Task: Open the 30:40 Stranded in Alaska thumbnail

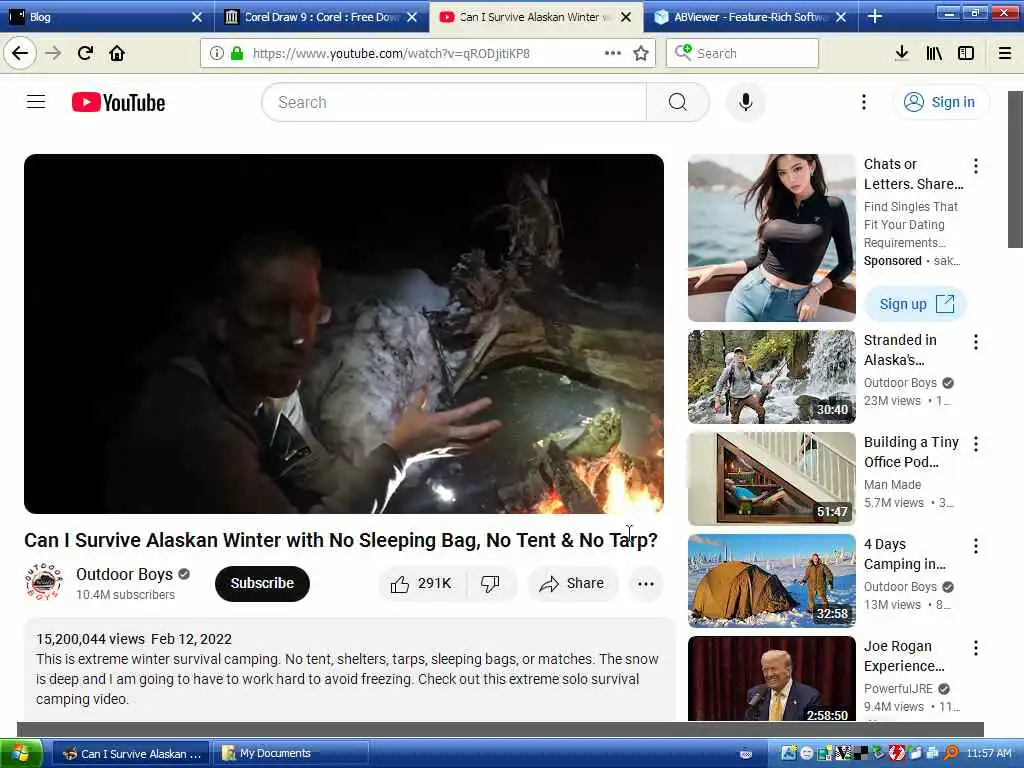Action: point(771,377)
